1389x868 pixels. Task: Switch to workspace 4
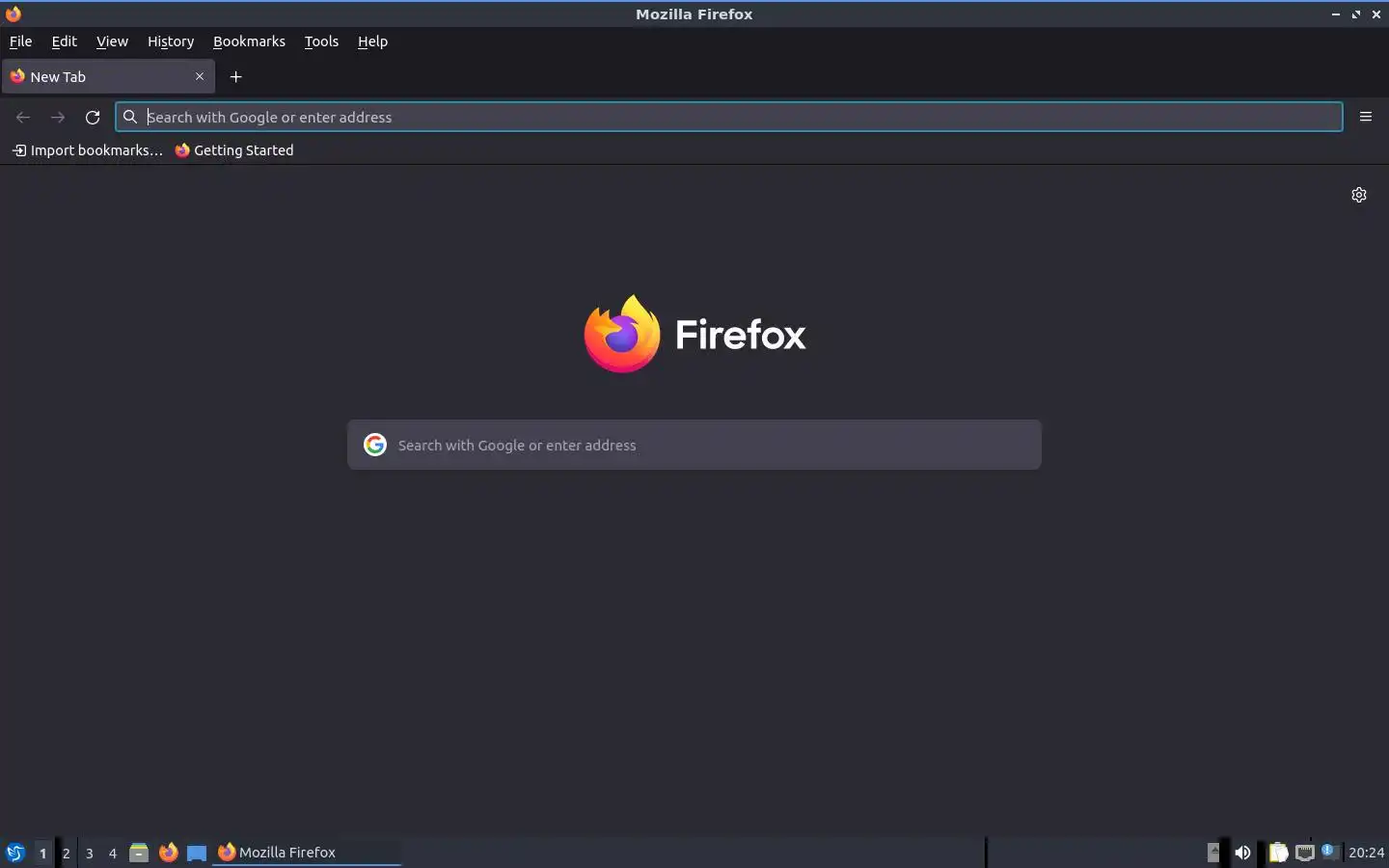(113, 853)
